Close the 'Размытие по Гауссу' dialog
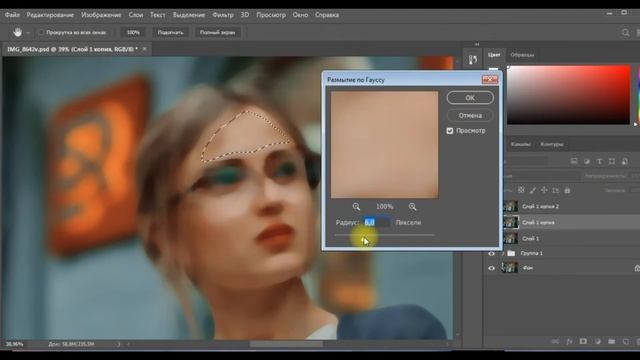 point(489,79)
